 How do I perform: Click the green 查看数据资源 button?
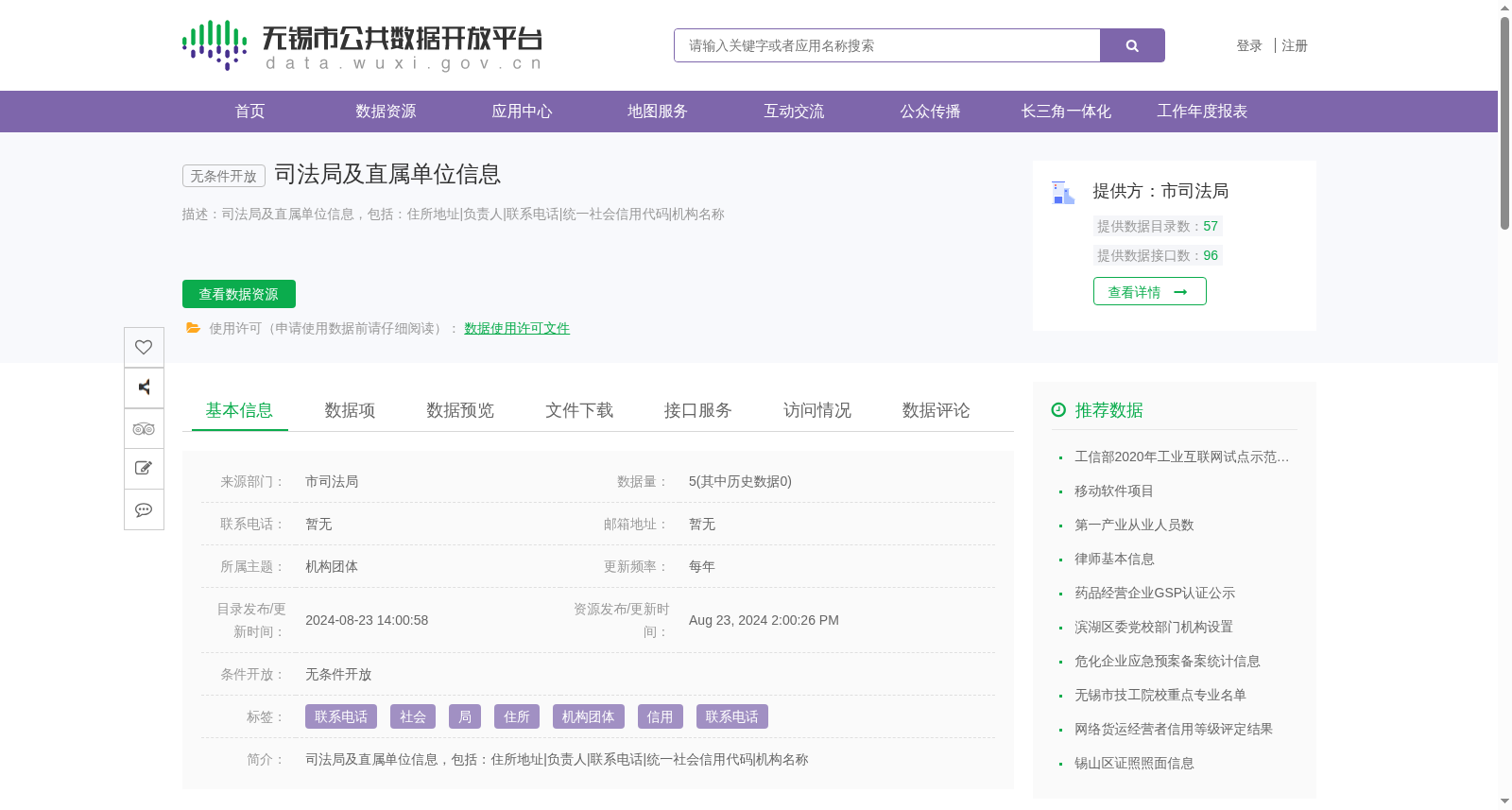(x=239, y=294)
